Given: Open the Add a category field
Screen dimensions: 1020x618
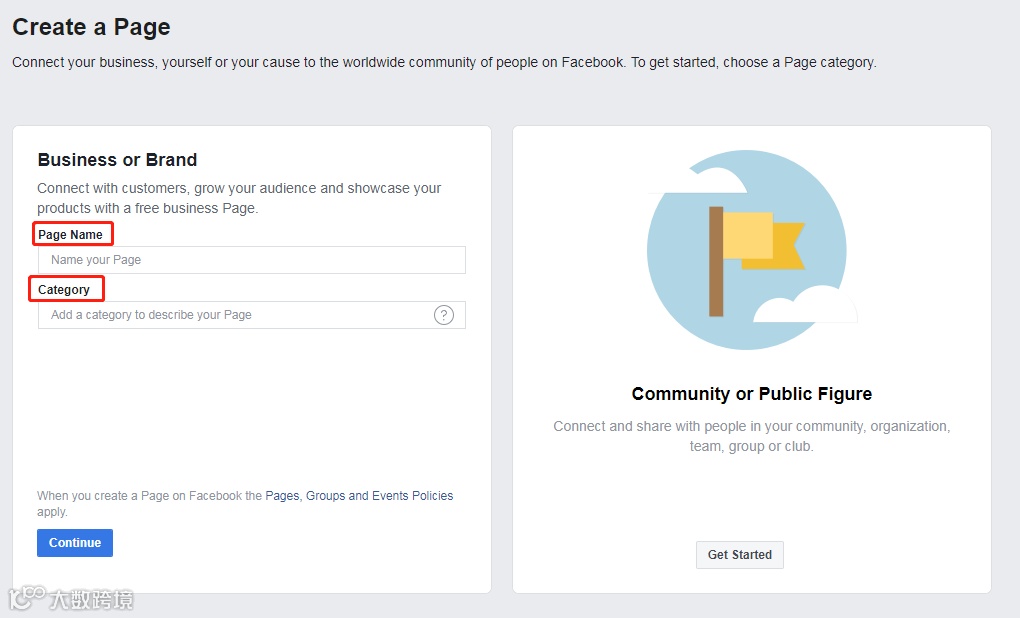Looking at the screenshot, I should click(x=236, y=315).
